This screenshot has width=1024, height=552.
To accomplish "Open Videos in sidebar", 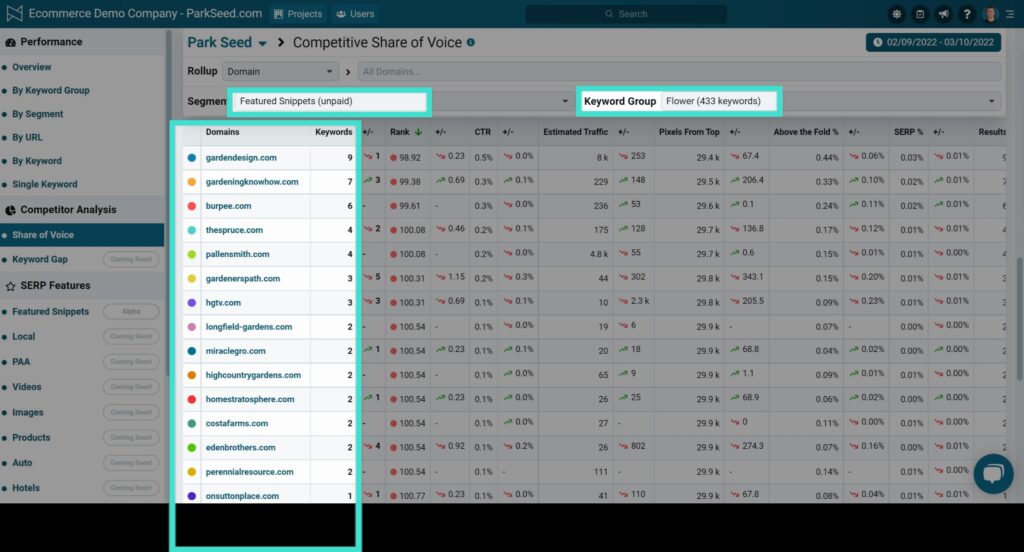I will click(27, 387).
